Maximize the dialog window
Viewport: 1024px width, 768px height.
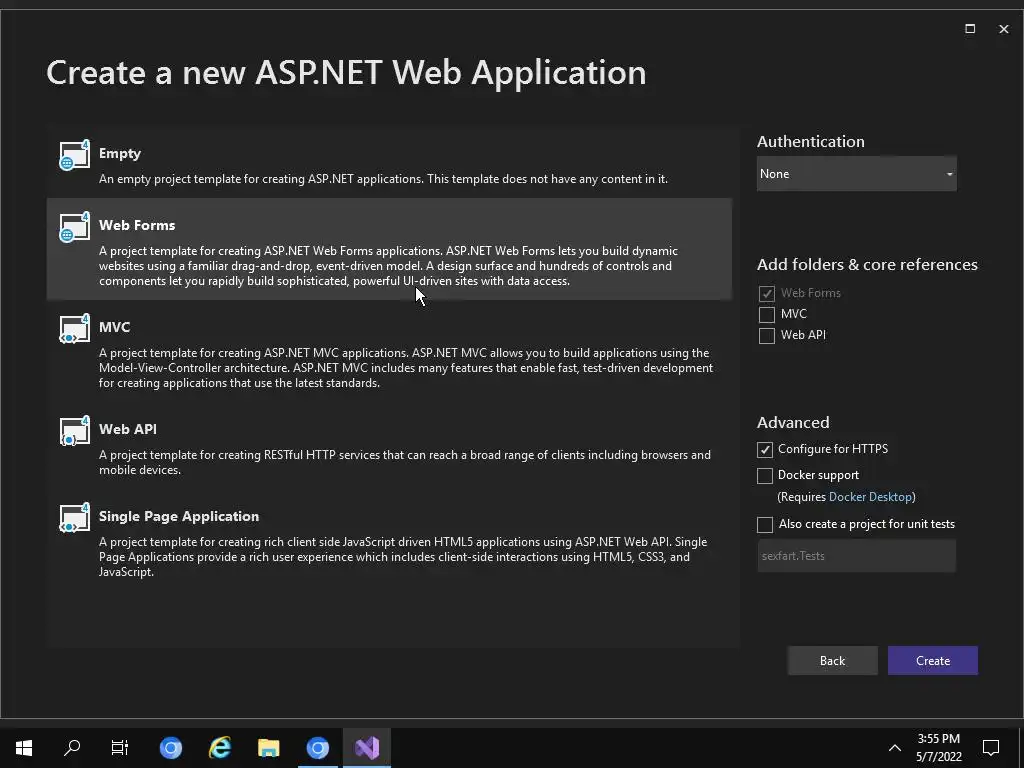pyautogui.click(x=970, y=29)
